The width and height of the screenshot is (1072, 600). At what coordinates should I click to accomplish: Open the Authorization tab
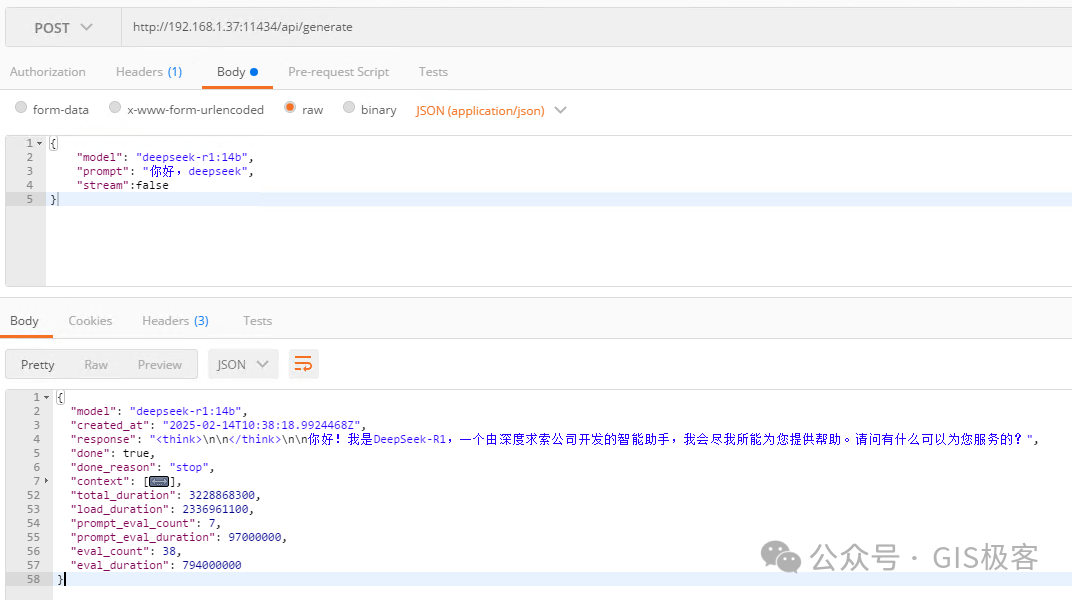pos(48,72)
